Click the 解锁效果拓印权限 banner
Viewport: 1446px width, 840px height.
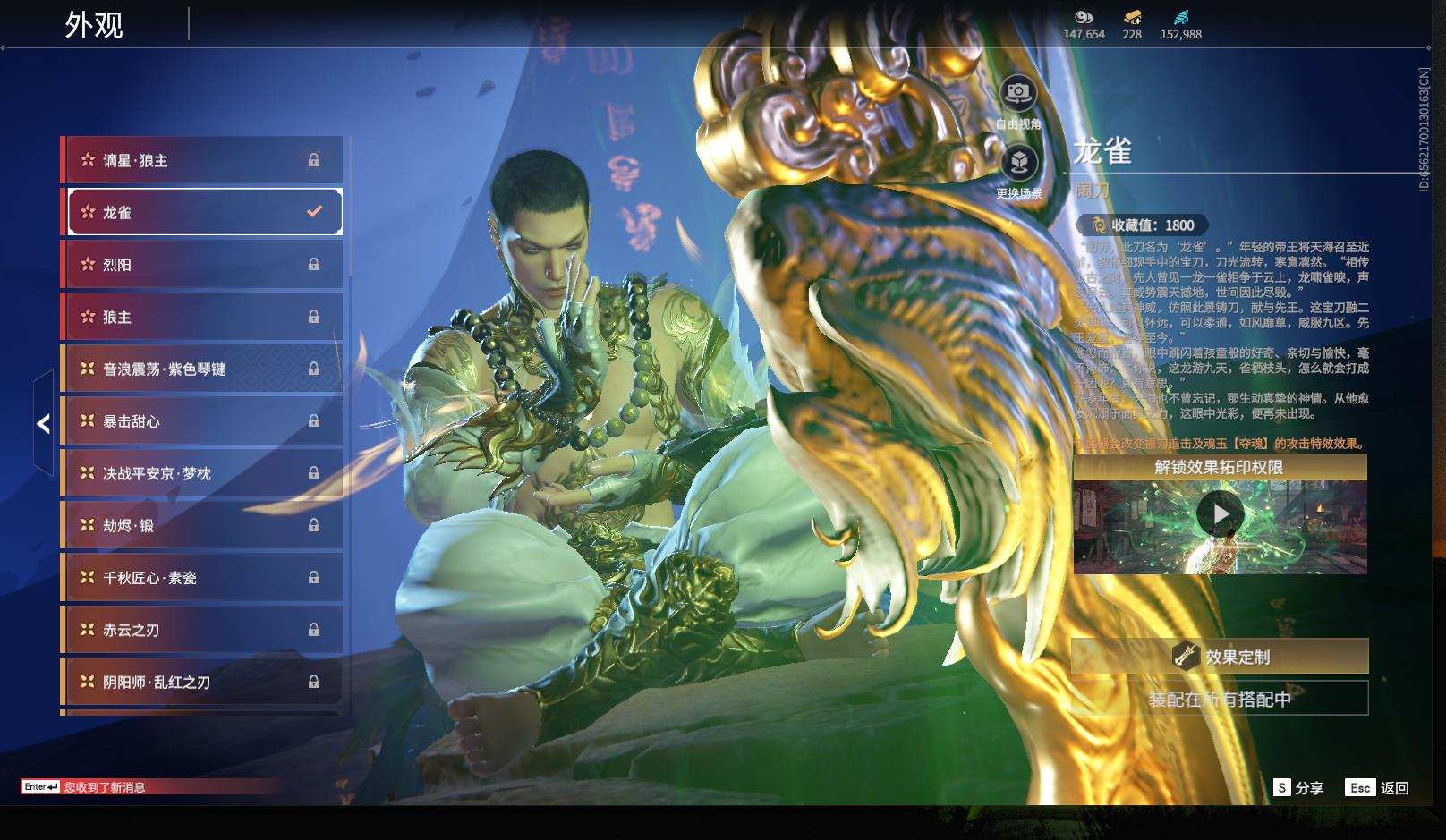point(1220,467)
